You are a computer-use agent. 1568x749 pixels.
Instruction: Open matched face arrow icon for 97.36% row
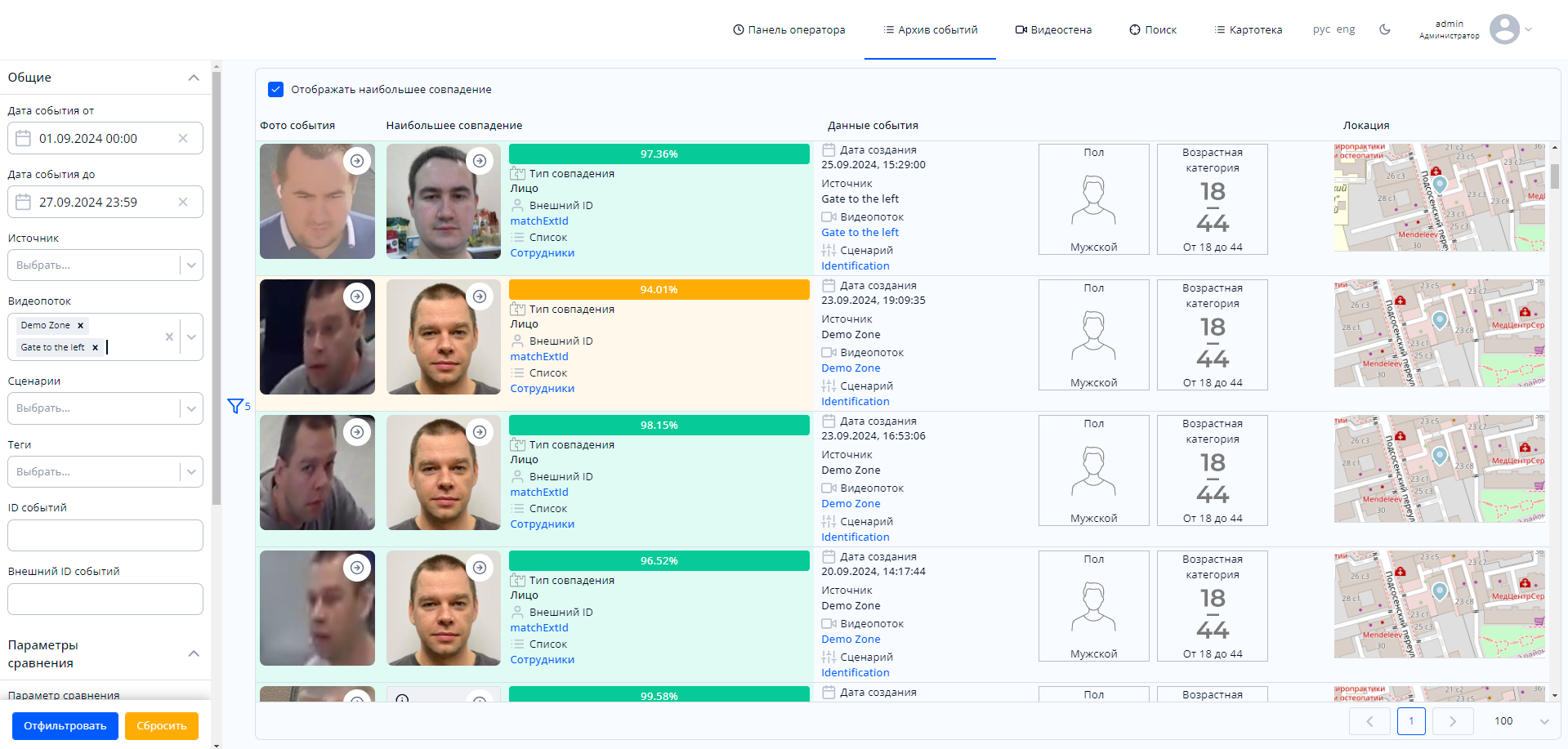[480, 161]
